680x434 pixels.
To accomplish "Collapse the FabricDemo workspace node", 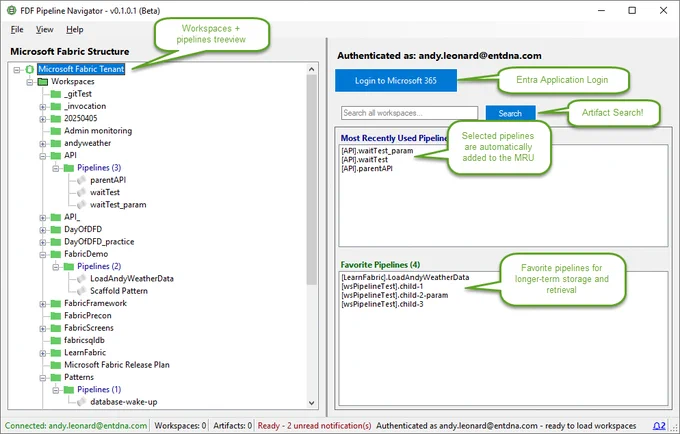I will pos(42,255).
